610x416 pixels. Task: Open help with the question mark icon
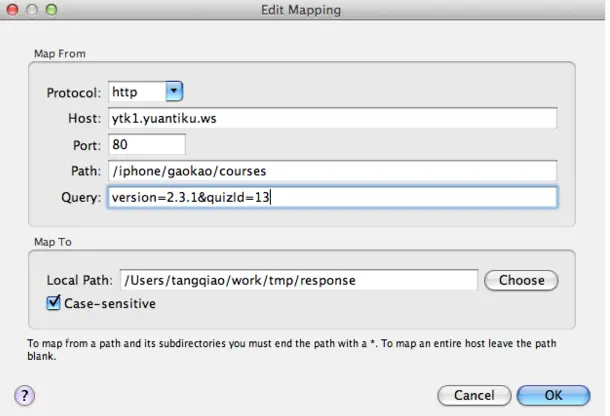point(25,396)
